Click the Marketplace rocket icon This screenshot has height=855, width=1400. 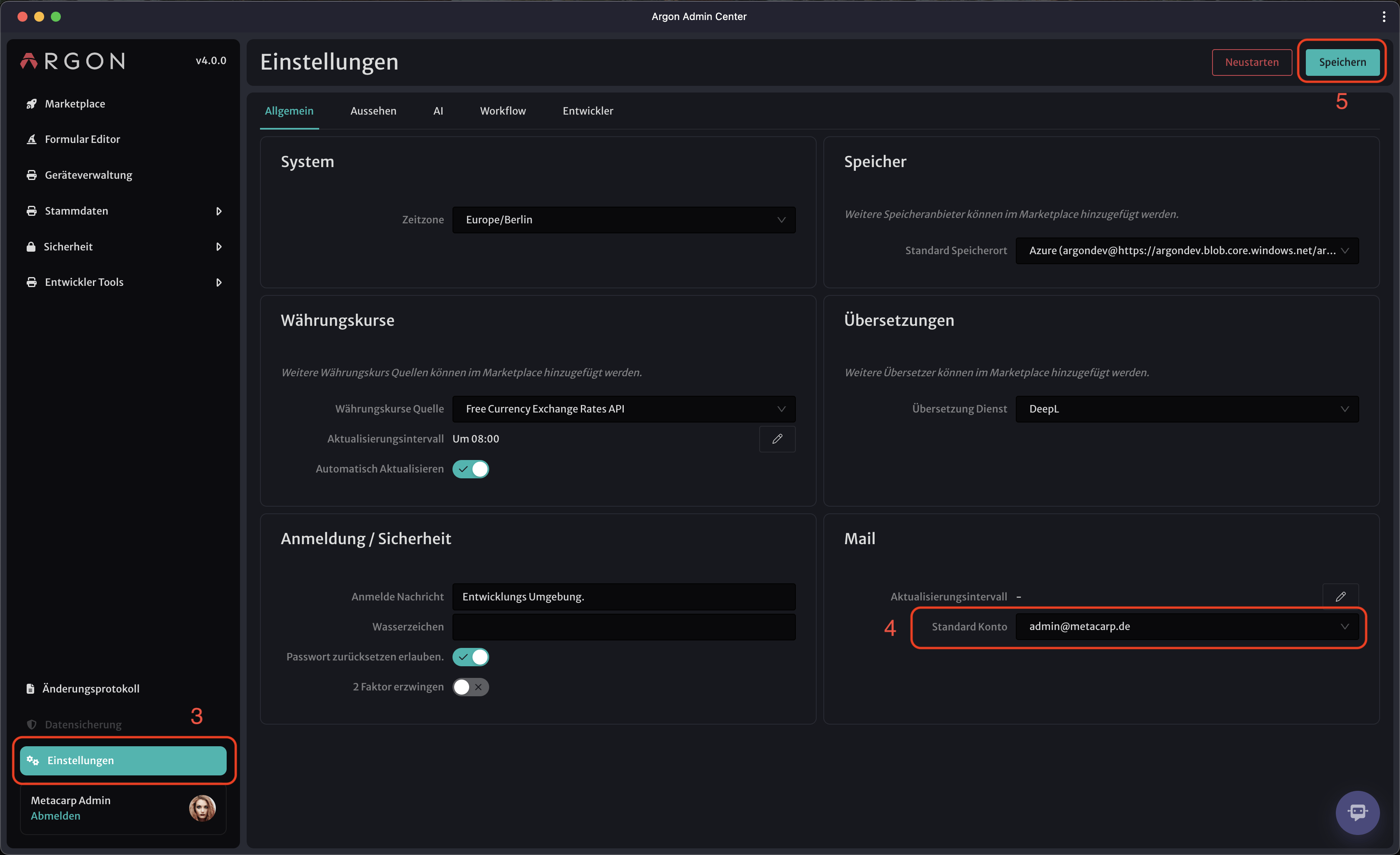pyautogui.click(x=32, y=104)
